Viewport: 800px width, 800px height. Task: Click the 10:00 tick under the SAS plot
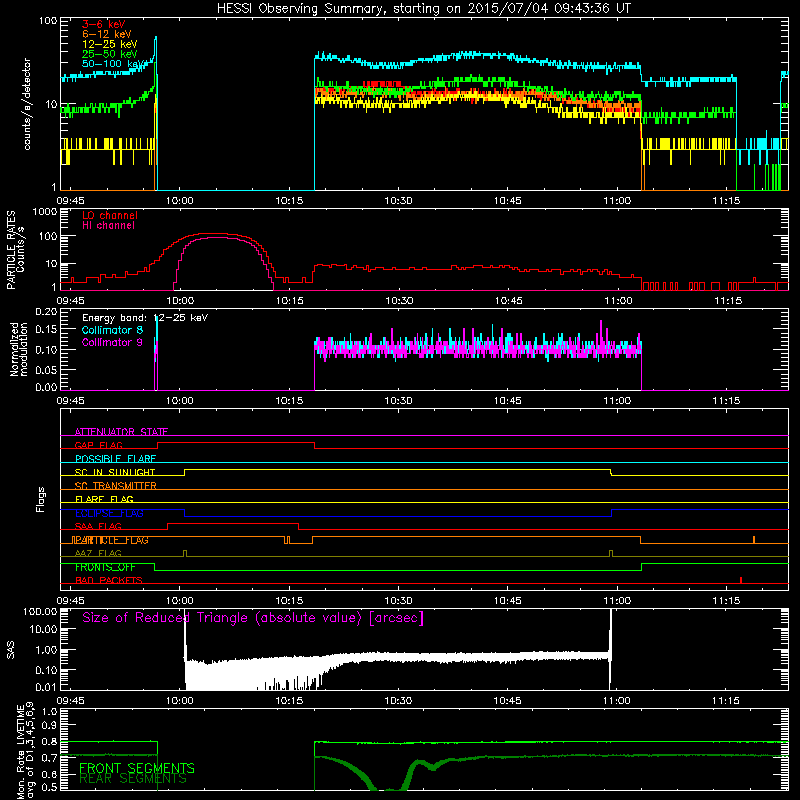coord(180,701)
